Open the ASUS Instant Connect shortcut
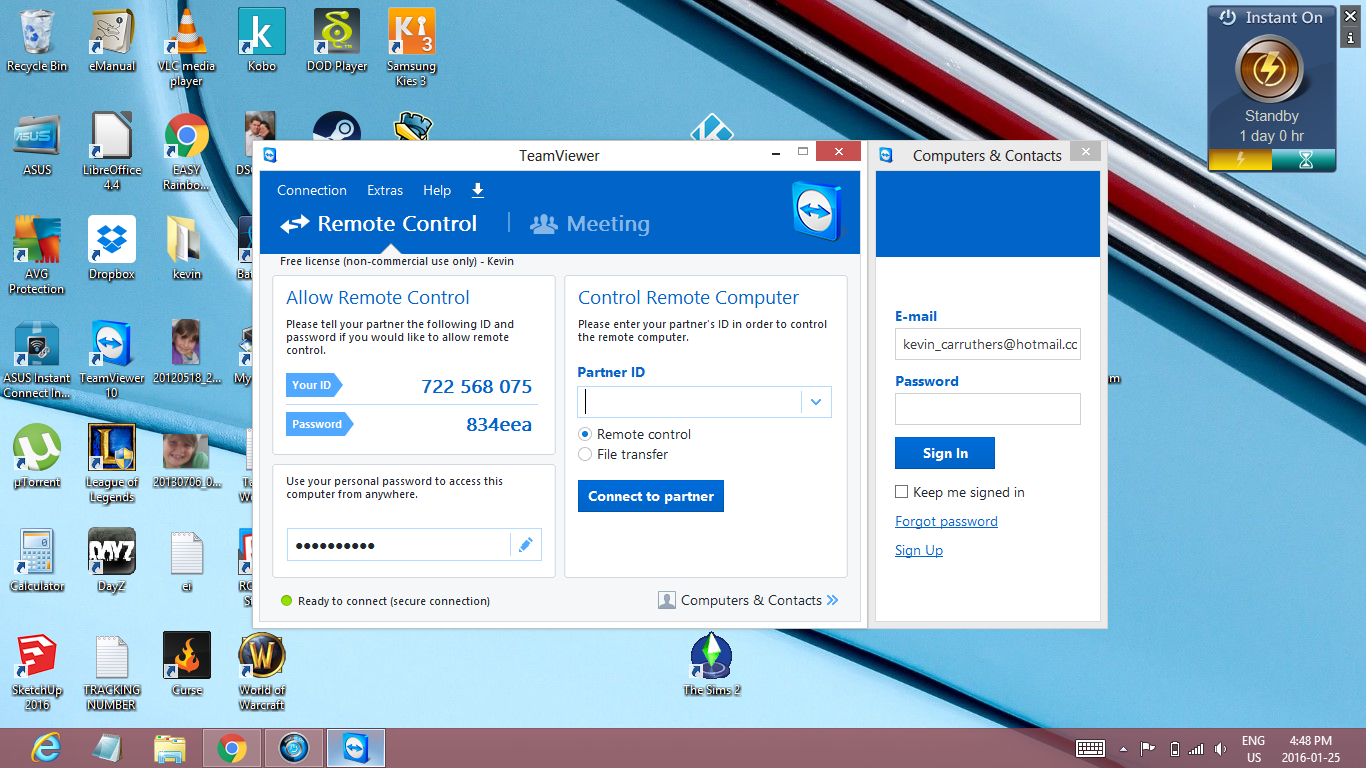 37,359
